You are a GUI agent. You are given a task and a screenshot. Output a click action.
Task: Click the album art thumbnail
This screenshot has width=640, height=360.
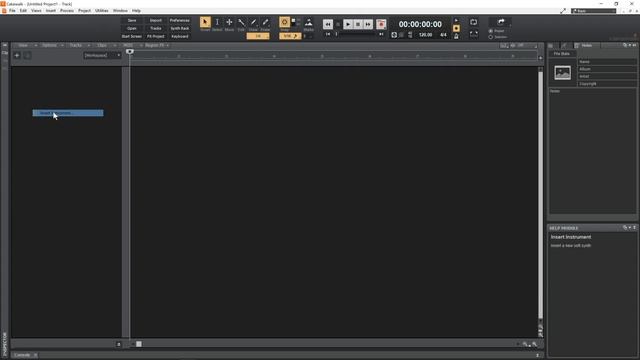coord(562,73)
